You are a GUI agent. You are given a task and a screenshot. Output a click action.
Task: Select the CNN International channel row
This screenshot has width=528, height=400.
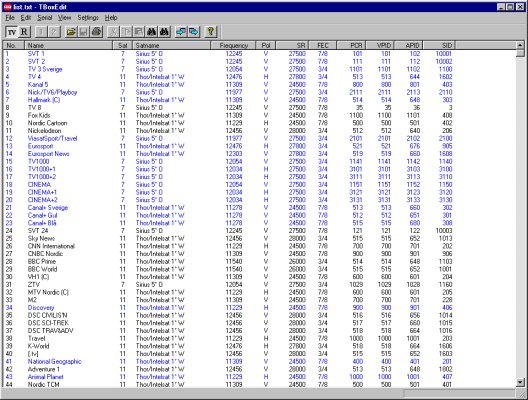tap(229, 246)
